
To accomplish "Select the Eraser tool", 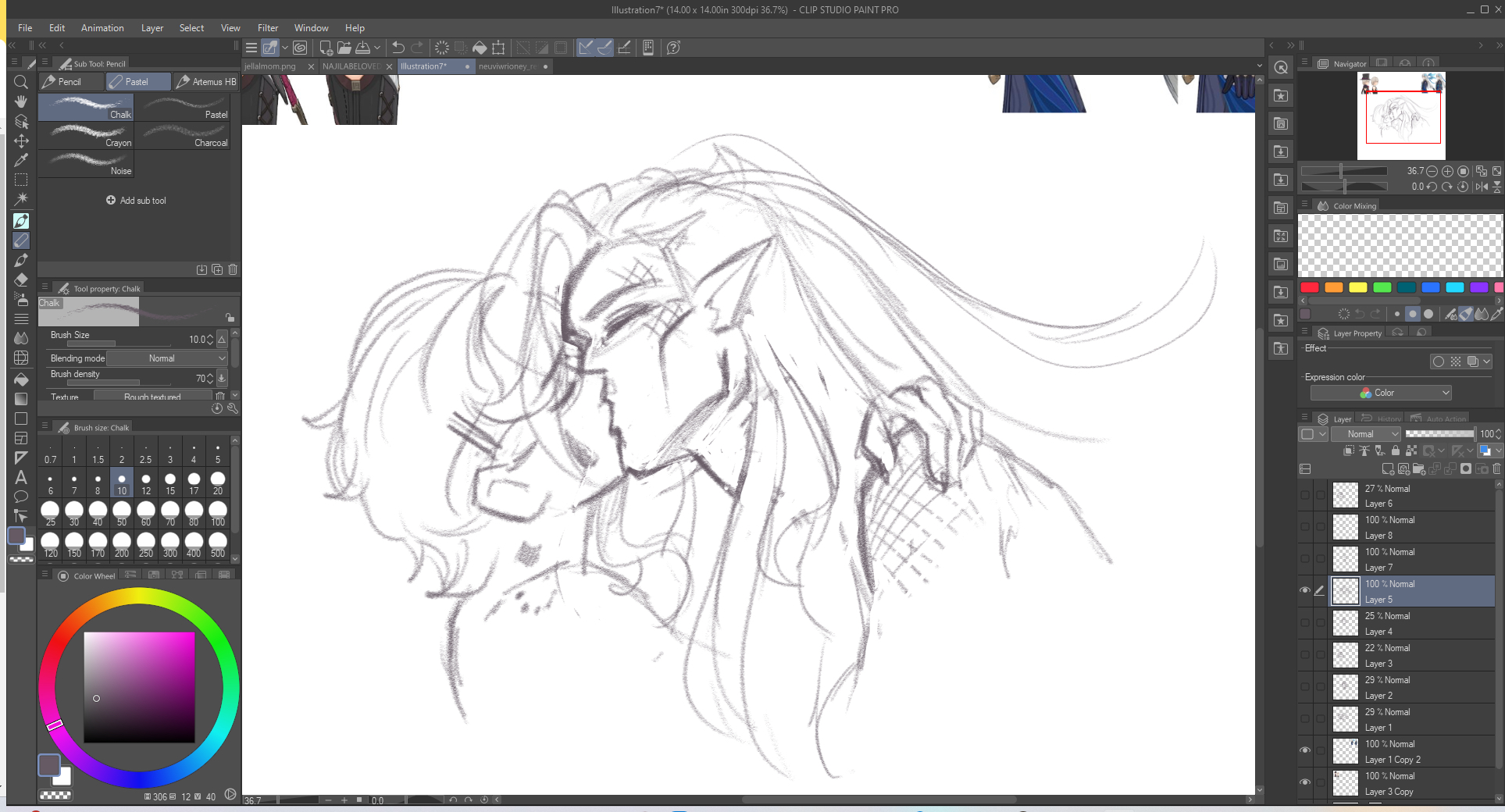I will (x=21, y=280).
